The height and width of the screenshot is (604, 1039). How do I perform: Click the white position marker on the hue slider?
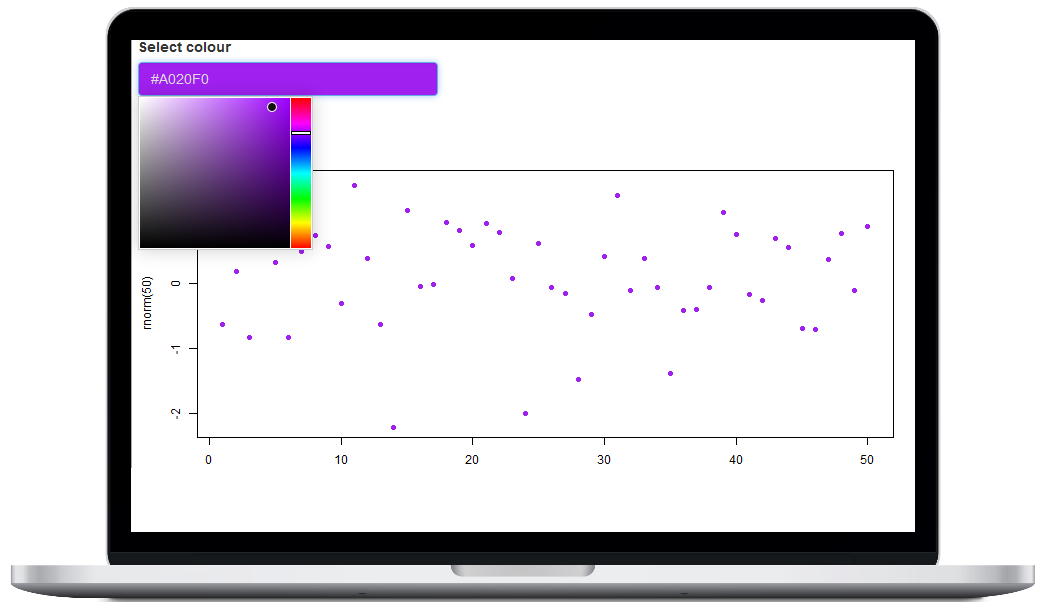pyautogui.click(x=301, y=133)
